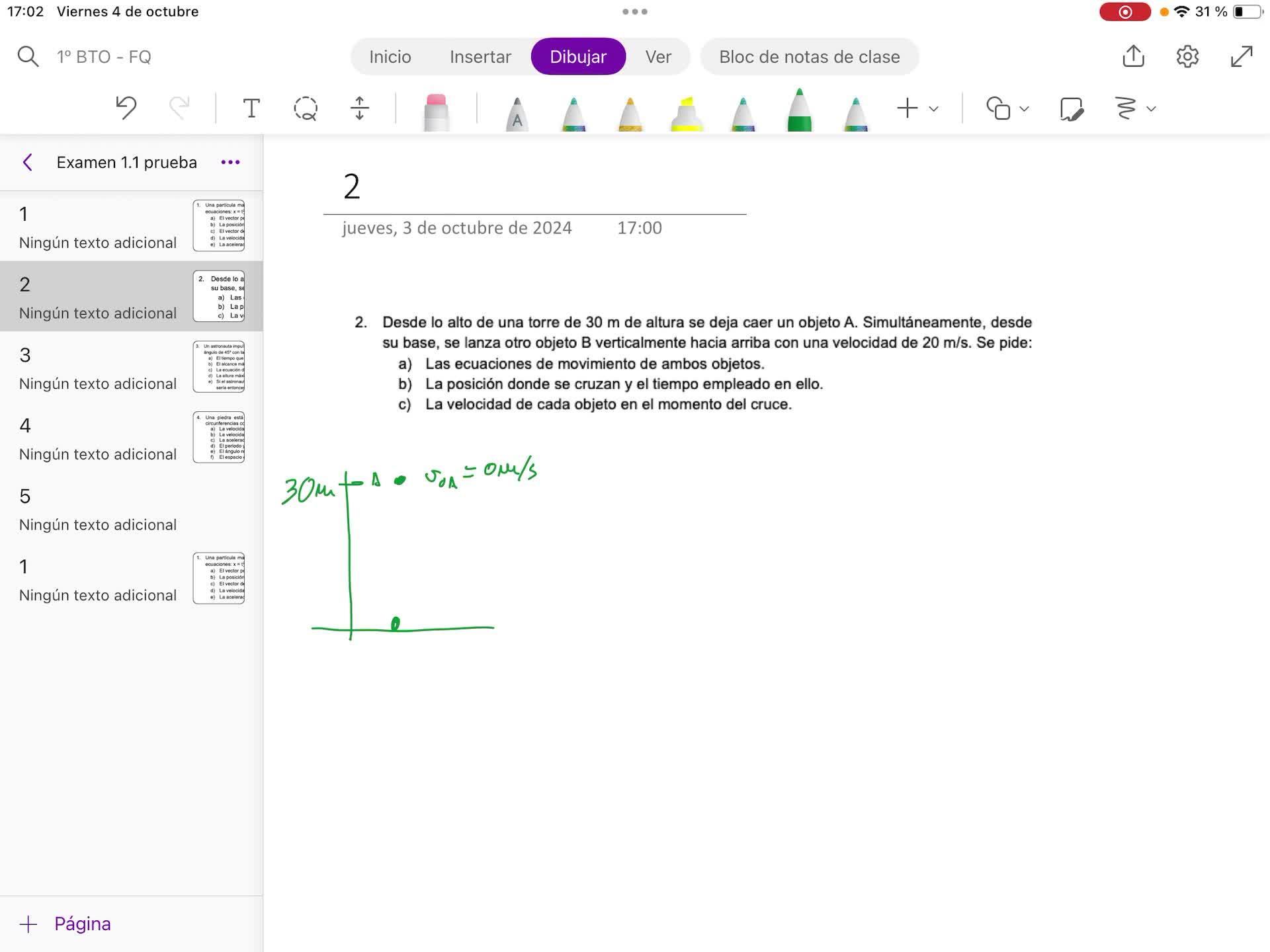Select the Lasso selection tool
This screenshot has width=1270, height=952.
coord(305,108)
